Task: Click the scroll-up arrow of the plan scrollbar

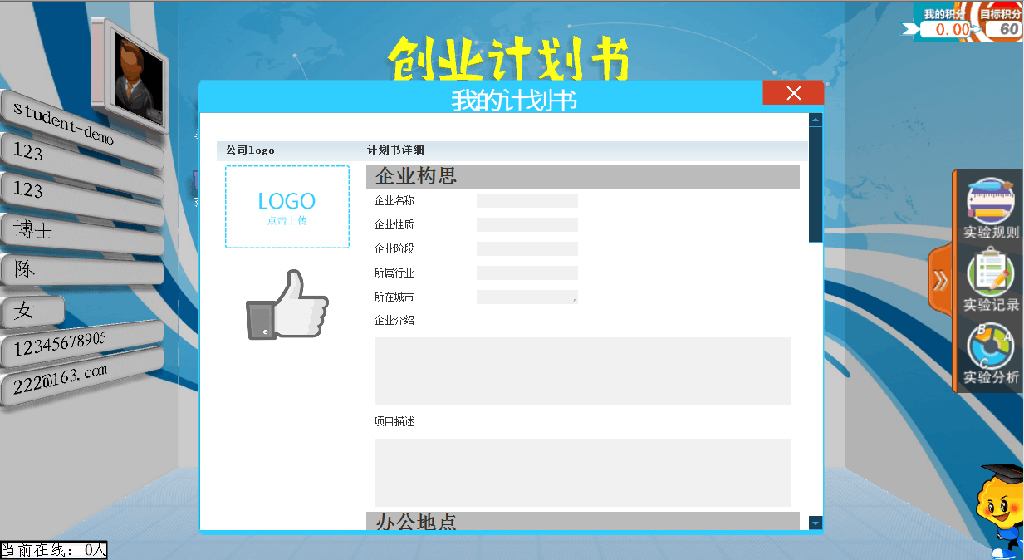Action: [815, 120]
